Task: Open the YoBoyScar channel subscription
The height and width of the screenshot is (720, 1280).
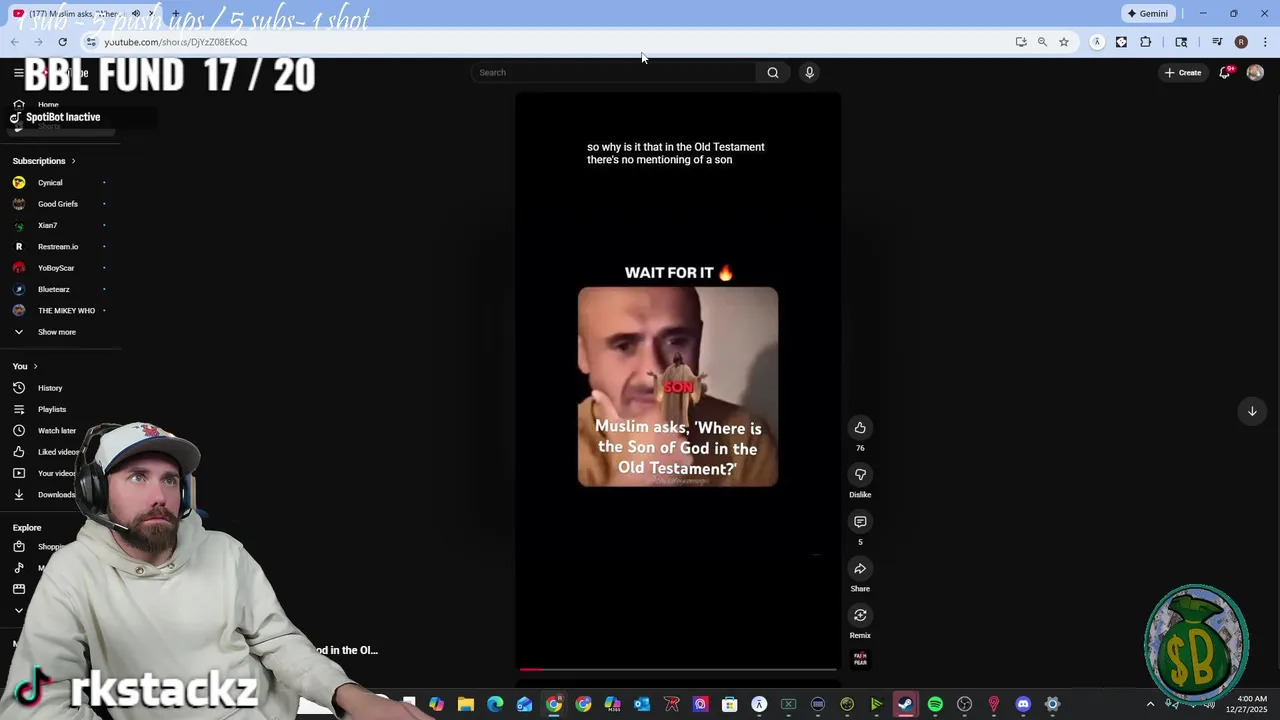Action: (x=60, y=268)
